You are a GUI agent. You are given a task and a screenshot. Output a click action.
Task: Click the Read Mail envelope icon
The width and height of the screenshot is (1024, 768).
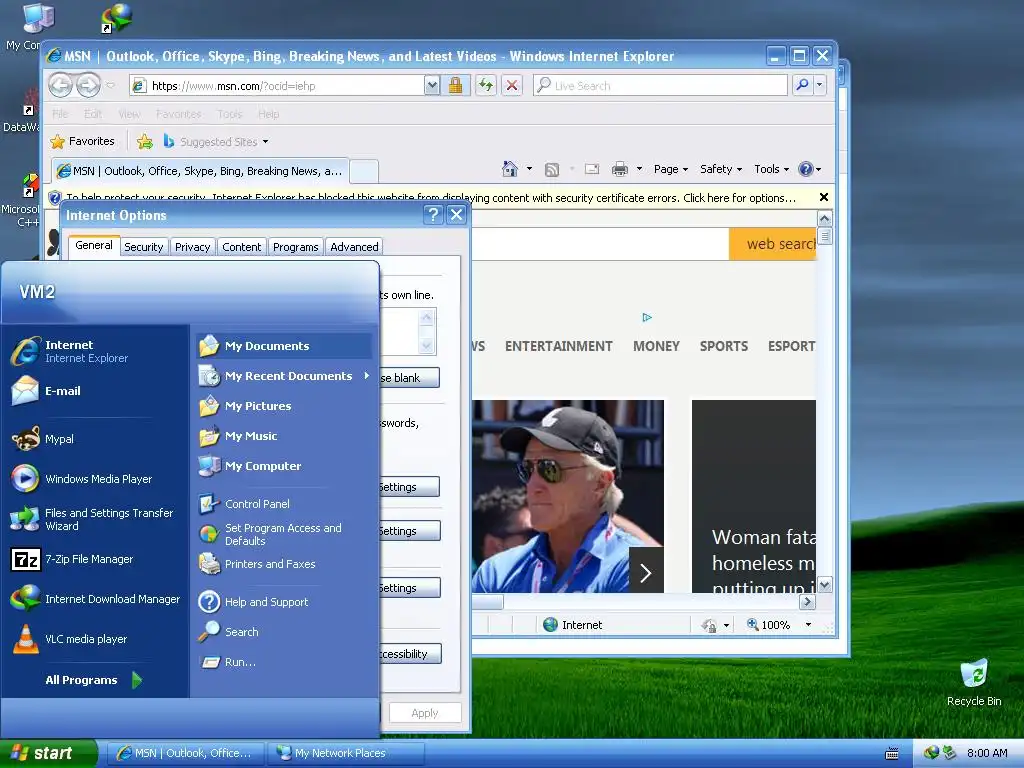point(592,169)
